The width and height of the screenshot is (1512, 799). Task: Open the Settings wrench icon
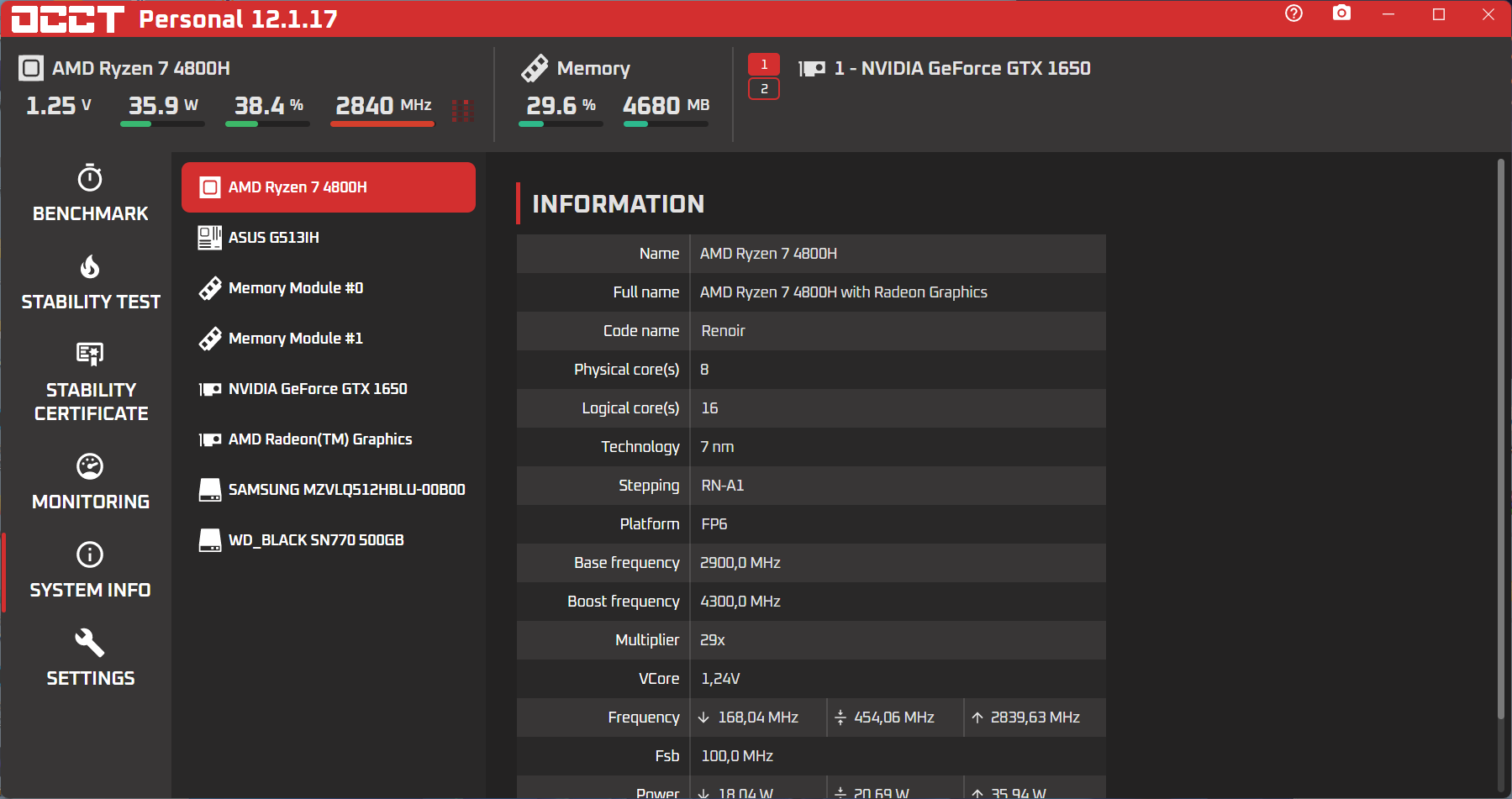pos(90,643)
